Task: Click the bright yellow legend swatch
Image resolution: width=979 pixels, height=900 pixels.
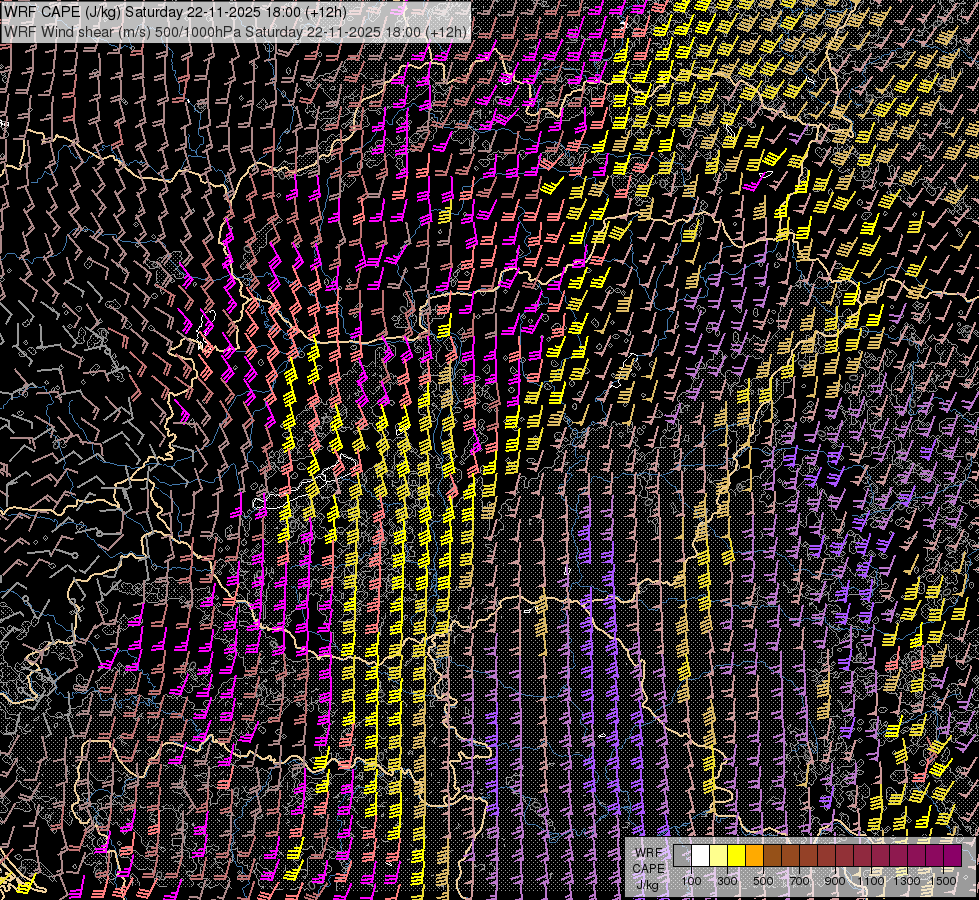Action: [736, 856]
